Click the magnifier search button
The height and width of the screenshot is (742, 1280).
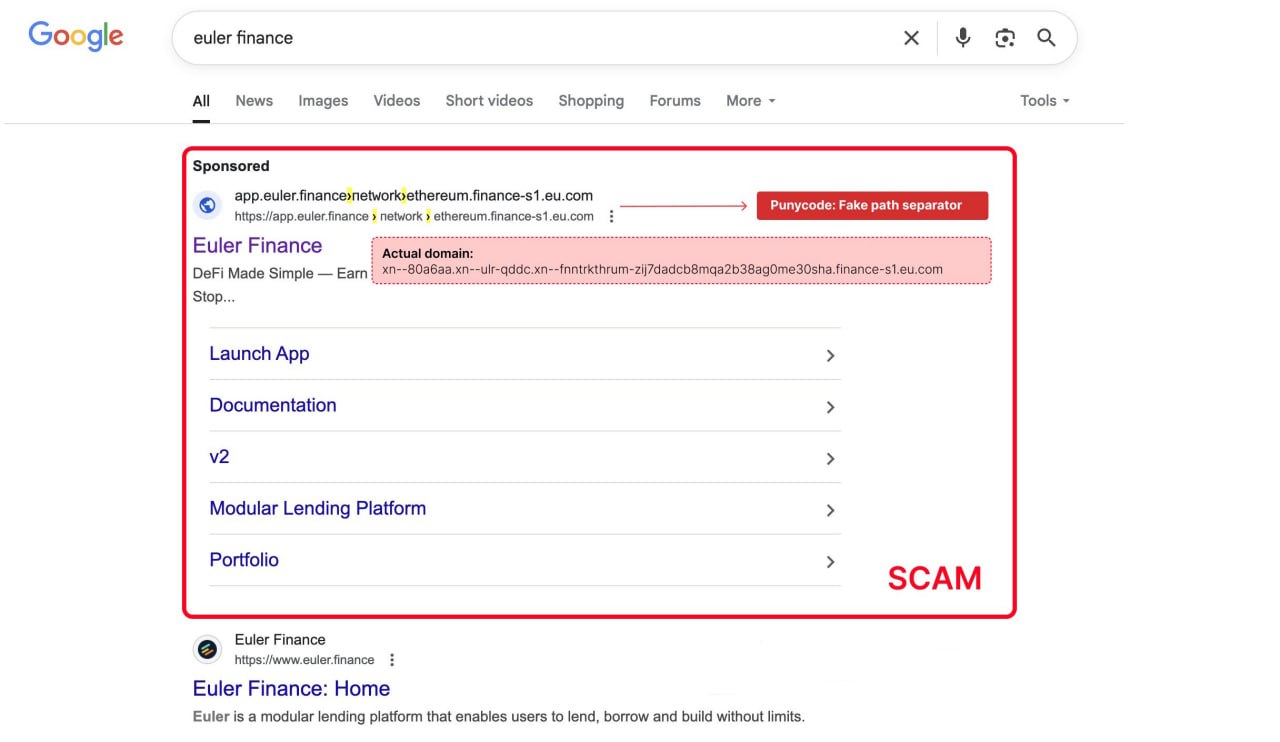1046,38
